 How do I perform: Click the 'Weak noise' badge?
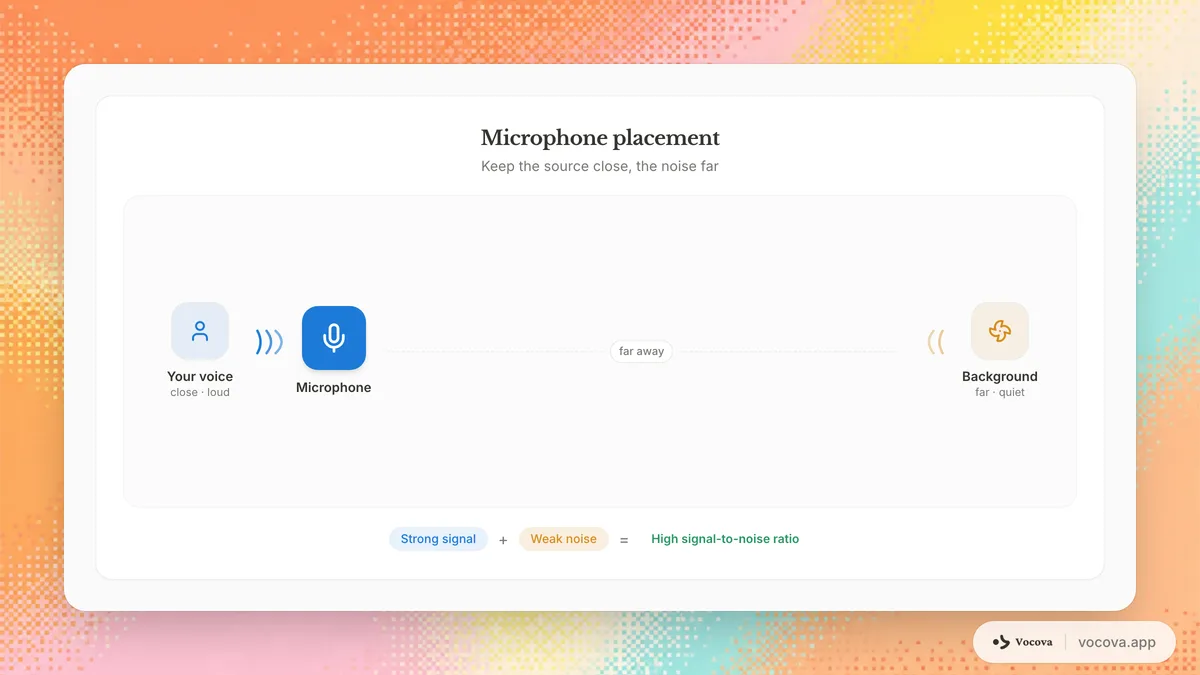click(x=563, y=539)
